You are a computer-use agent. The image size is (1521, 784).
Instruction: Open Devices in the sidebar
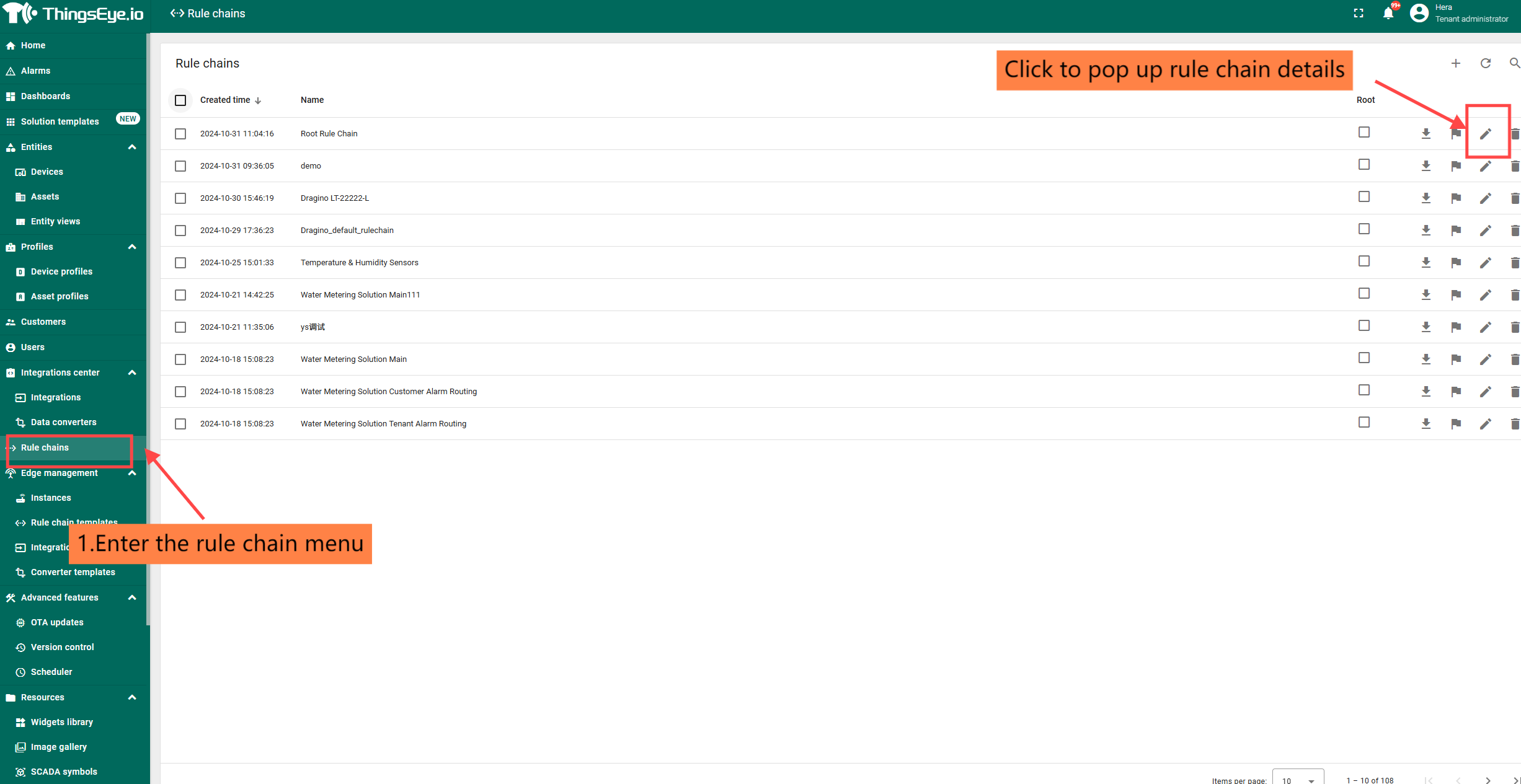point(47,172)
